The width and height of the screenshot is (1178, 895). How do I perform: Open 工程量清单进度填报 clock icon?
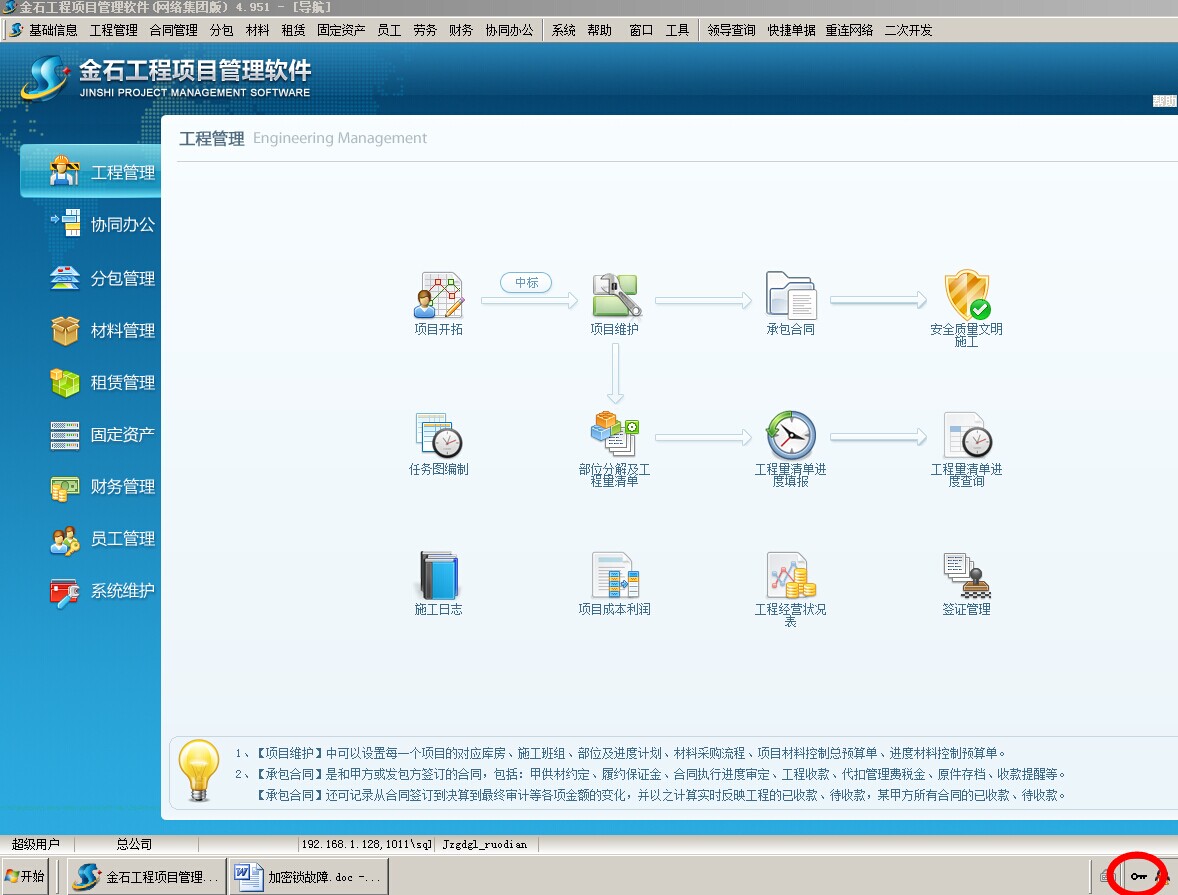pyautogui.click(x=790, y=436)
